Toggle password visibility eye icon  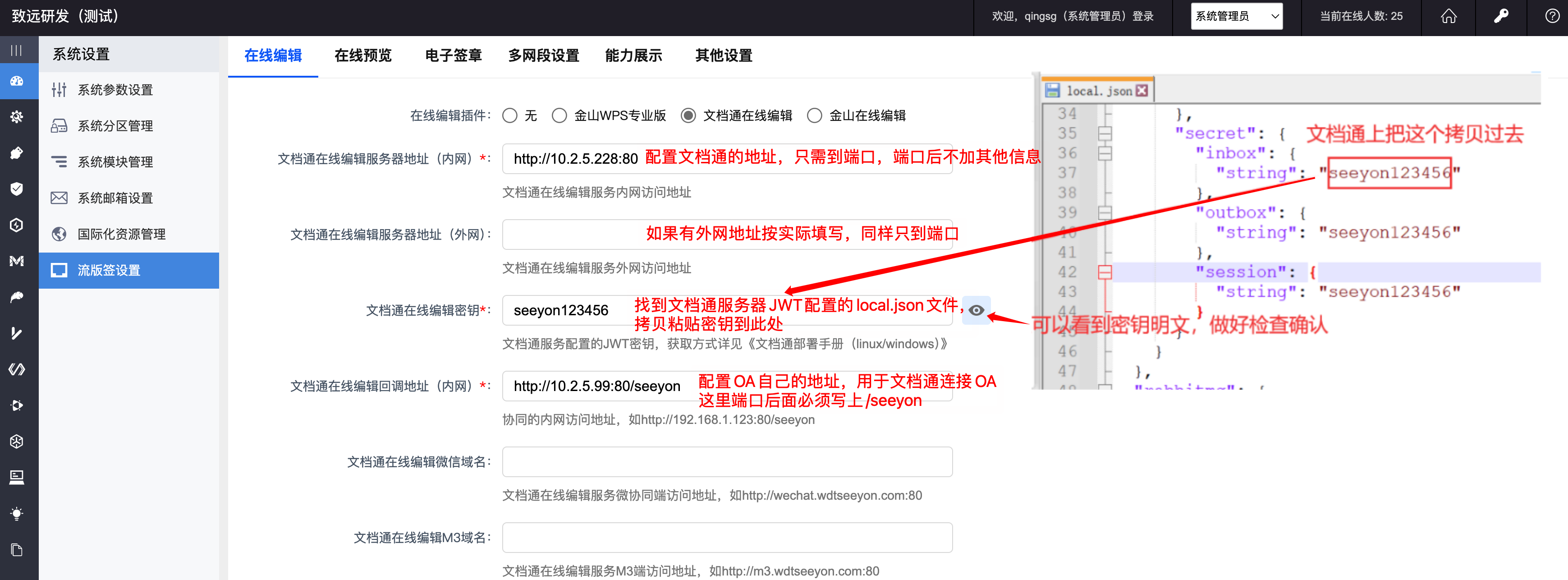[977, 311]
